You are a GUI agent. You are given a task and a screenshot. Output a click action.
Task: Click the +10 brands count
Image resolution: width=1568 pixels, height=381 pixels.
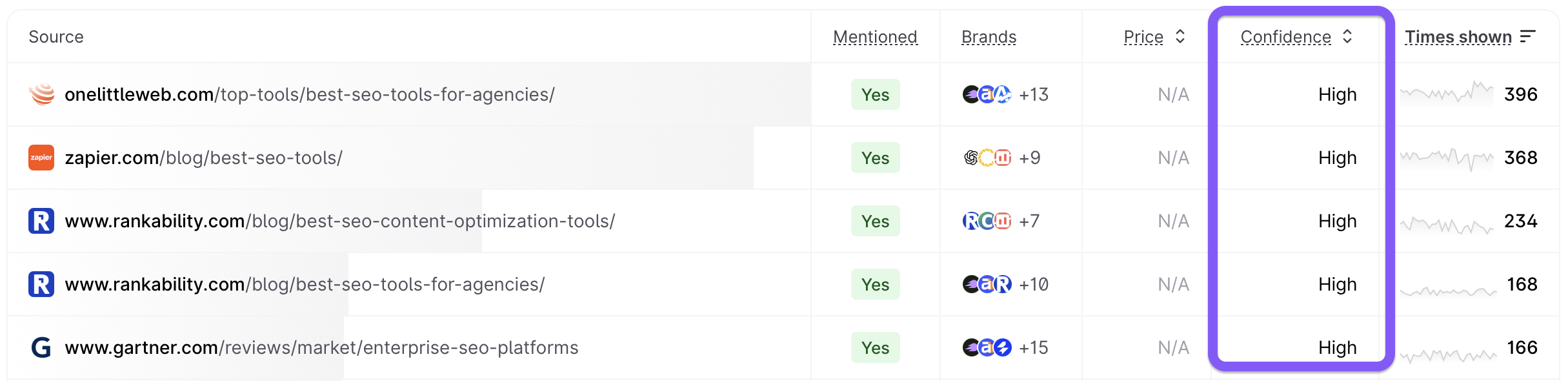pyautogui.click(x=1034, y=284)
